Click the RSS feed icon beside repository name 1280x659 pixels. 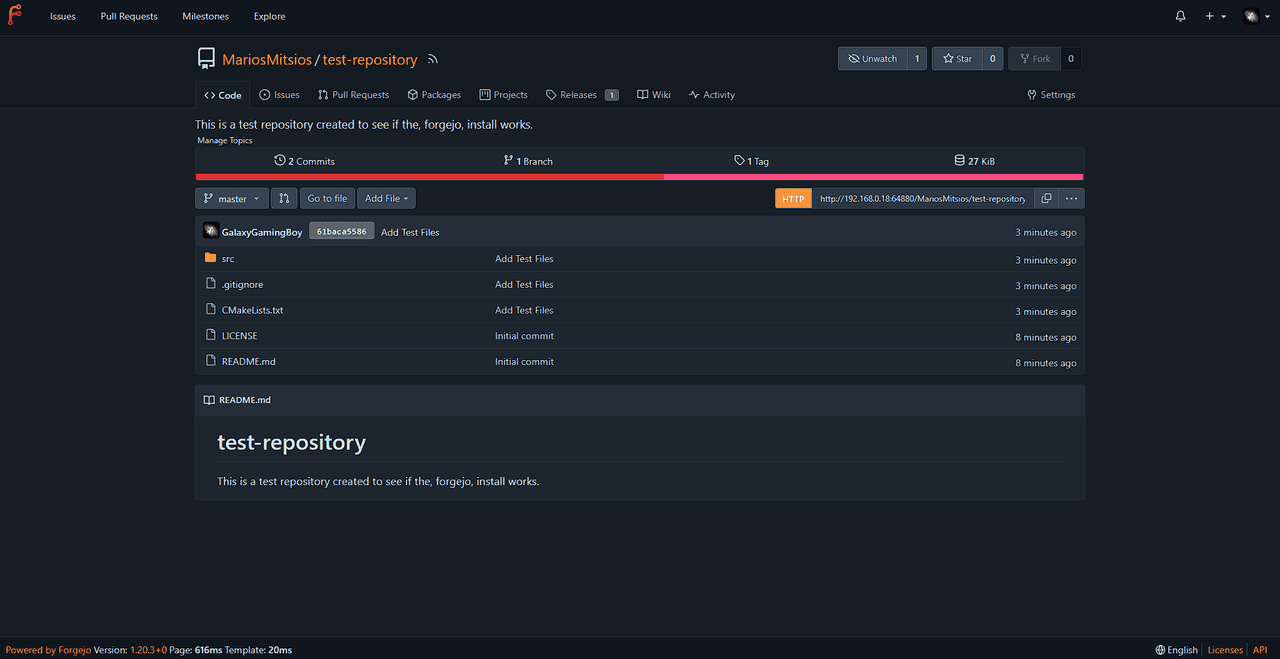[433, 60]
